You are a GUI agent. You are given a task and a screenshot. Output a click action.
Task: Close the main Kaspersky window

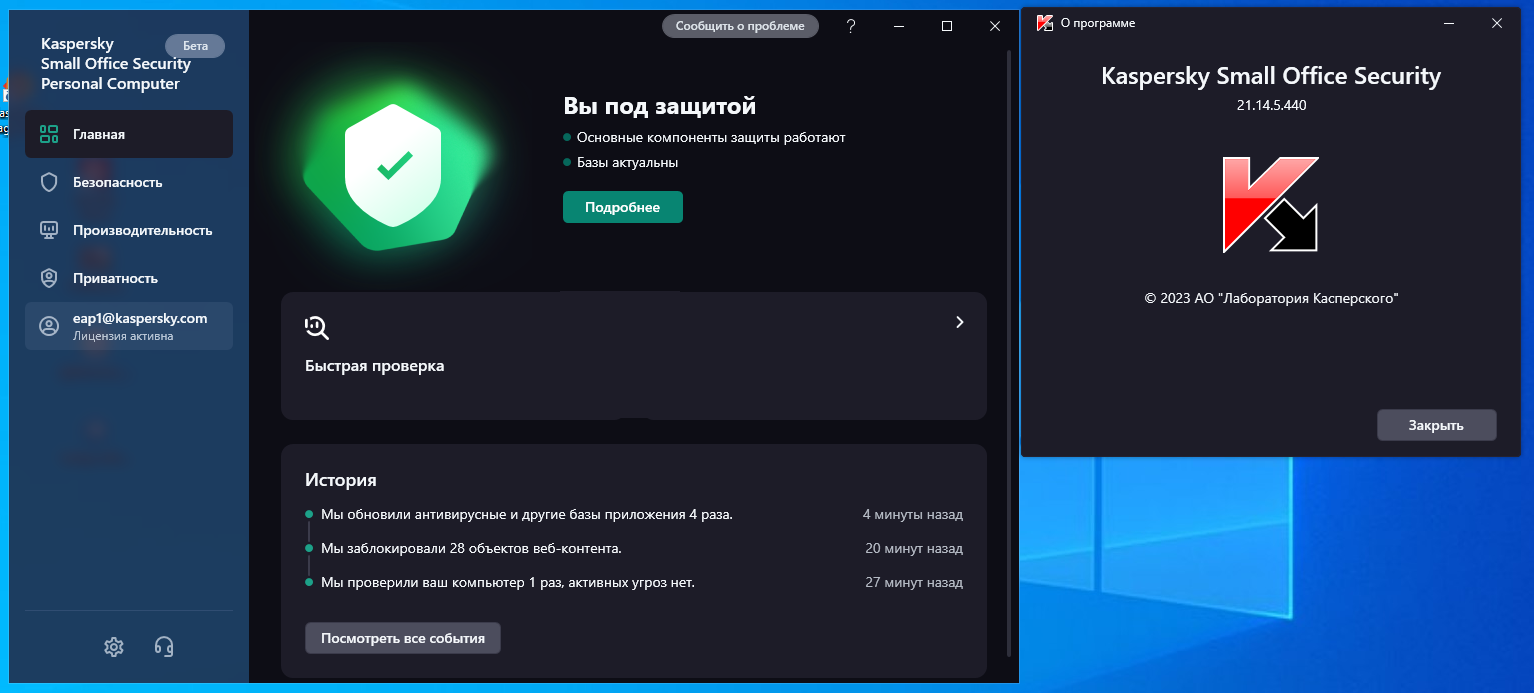[995, 26]
